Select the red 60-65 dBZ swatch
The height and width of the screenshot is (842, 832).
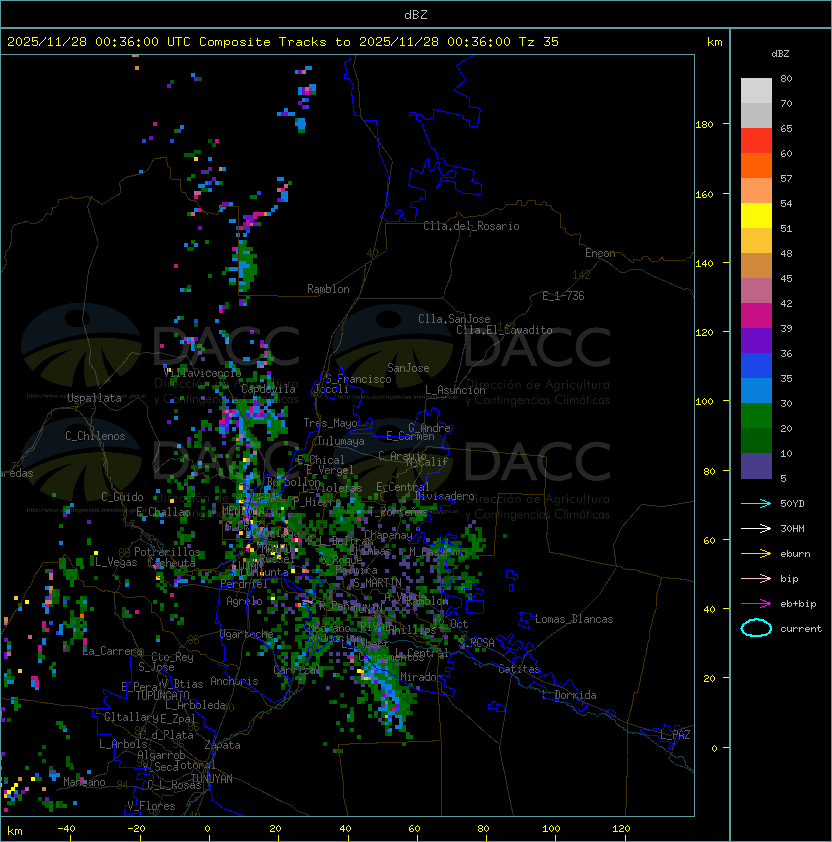(756, 141)
